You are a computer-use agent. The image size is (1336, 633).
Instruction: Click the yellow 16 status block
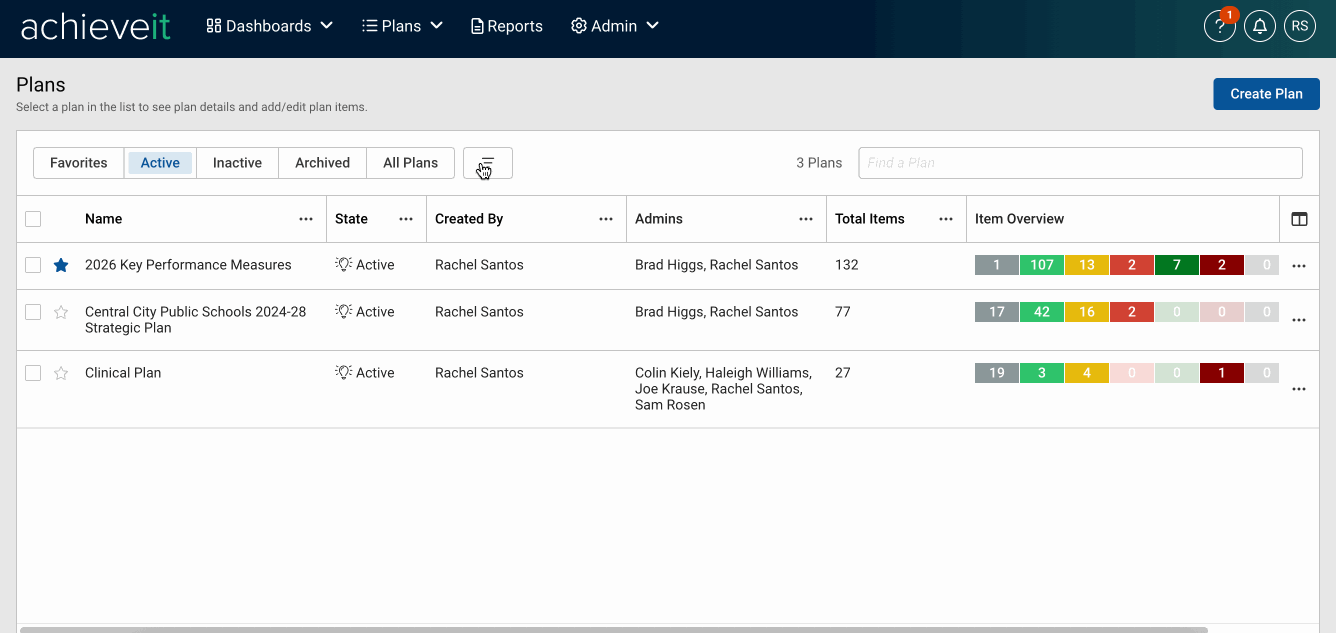1087,312
